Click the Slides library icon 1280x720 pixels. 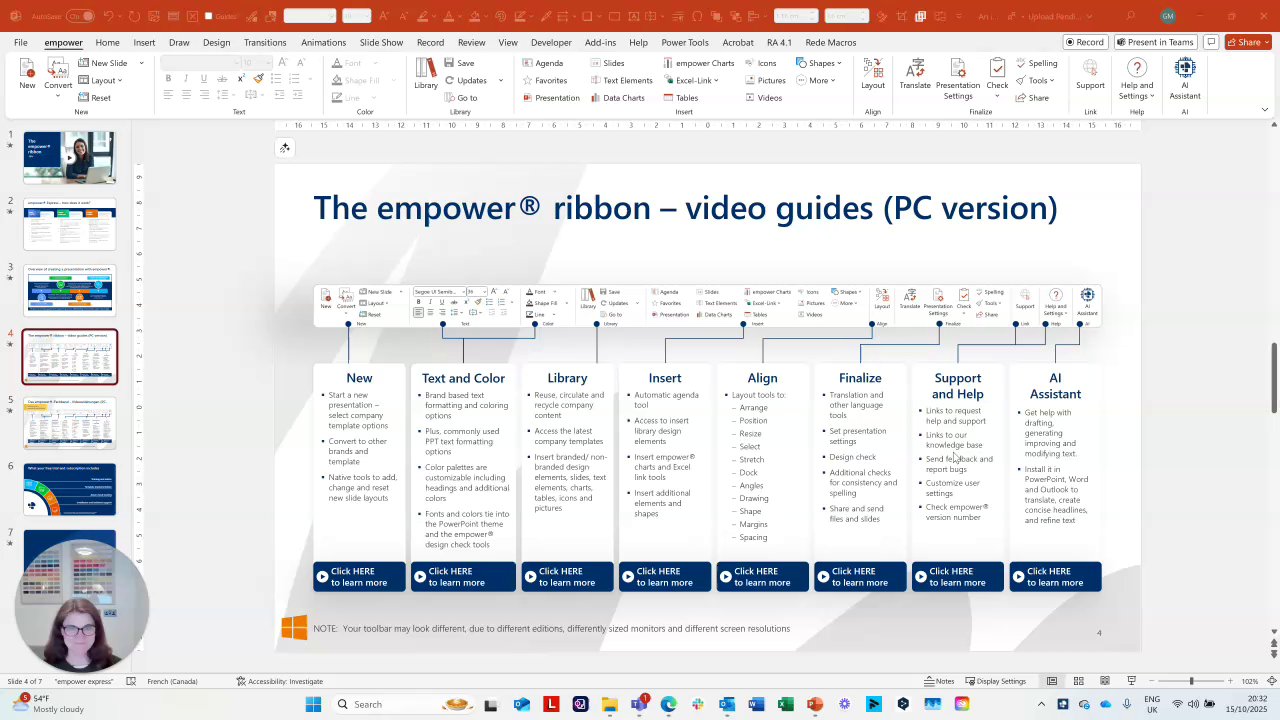pyautogui.click(x=607, y=63)
